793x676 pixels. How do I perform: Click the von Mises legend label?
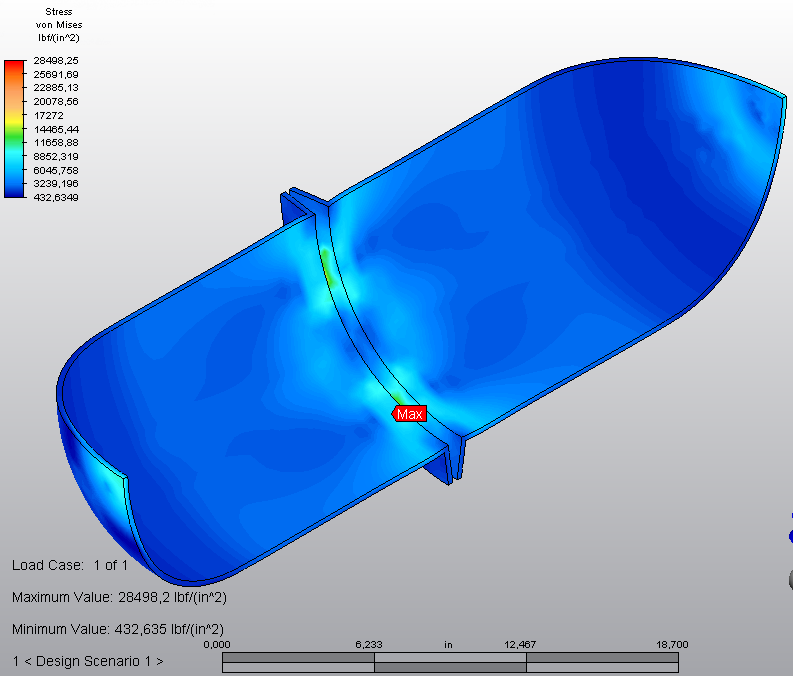pos(59,25)
